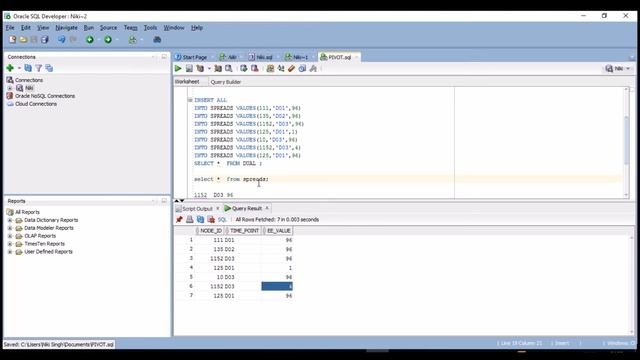Click the Undo icon in main toolbar
Image resolution: width=640 pixels, height=360 pixels.
pyautogui.click(x=61, y=40)
